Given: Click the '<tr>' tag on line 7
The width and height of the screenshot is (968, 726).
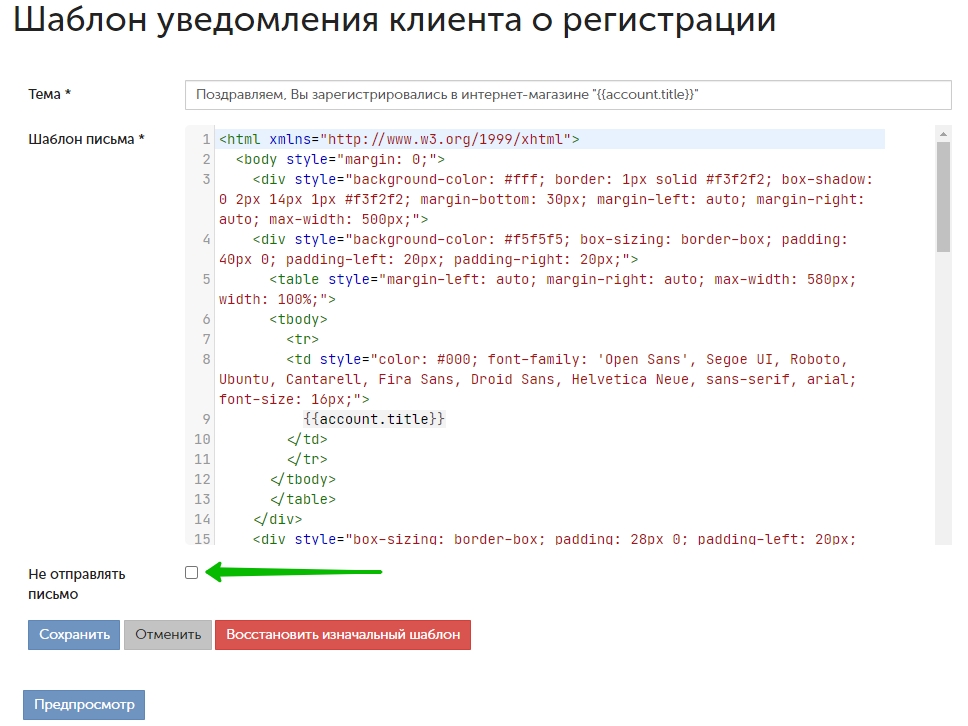Looking at the screenshot, I should pyautogui.click(x=302, y=340).
